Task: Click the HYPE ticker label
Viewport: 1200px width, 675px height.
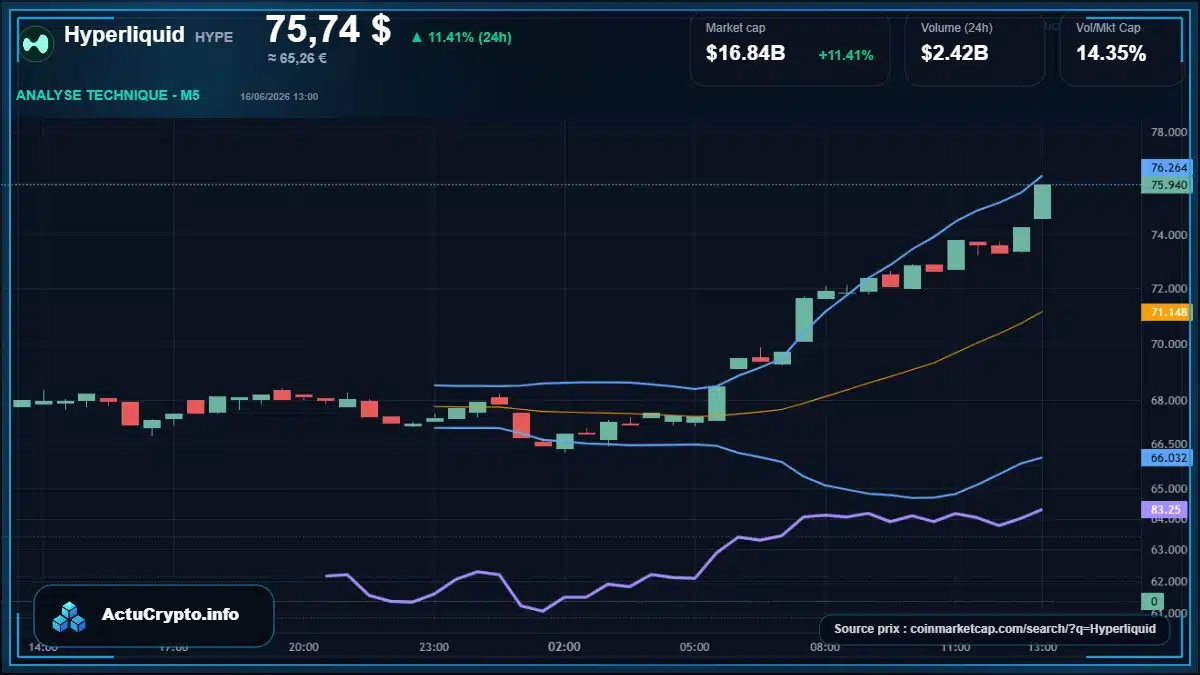Action: 214,37
